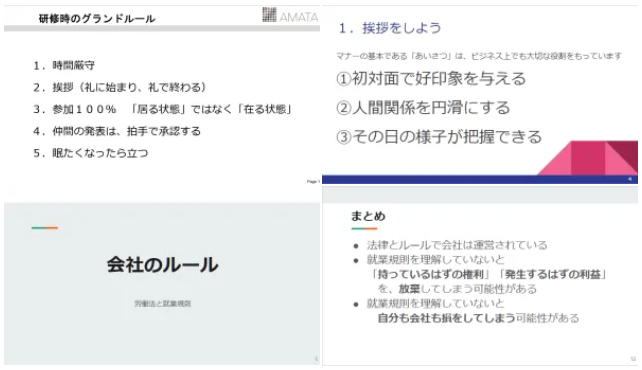Click the heading まとめ
This screenshot has width=642, height=370.
pos(368,216)
